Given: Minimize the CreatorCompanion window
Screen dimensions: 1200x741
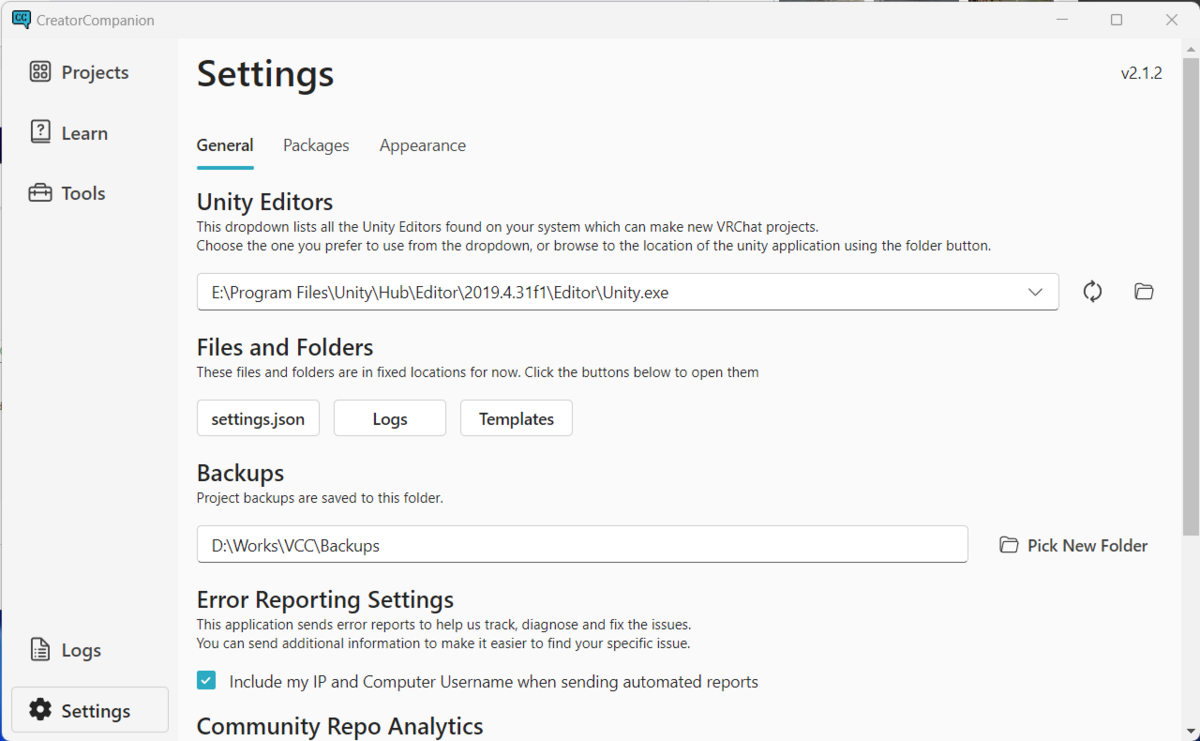Looking at the screenshot, I should tap(1061, 19).
